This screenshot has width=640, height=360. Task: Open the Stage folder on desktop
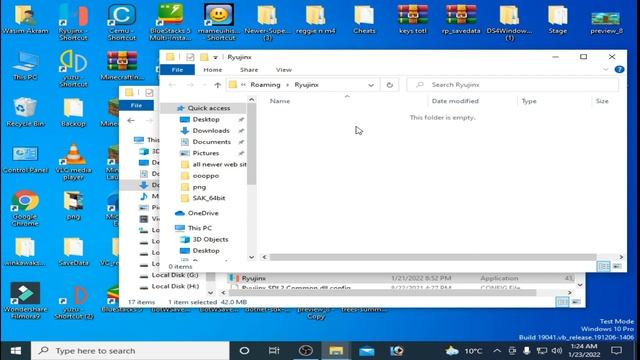coord(558,19)
